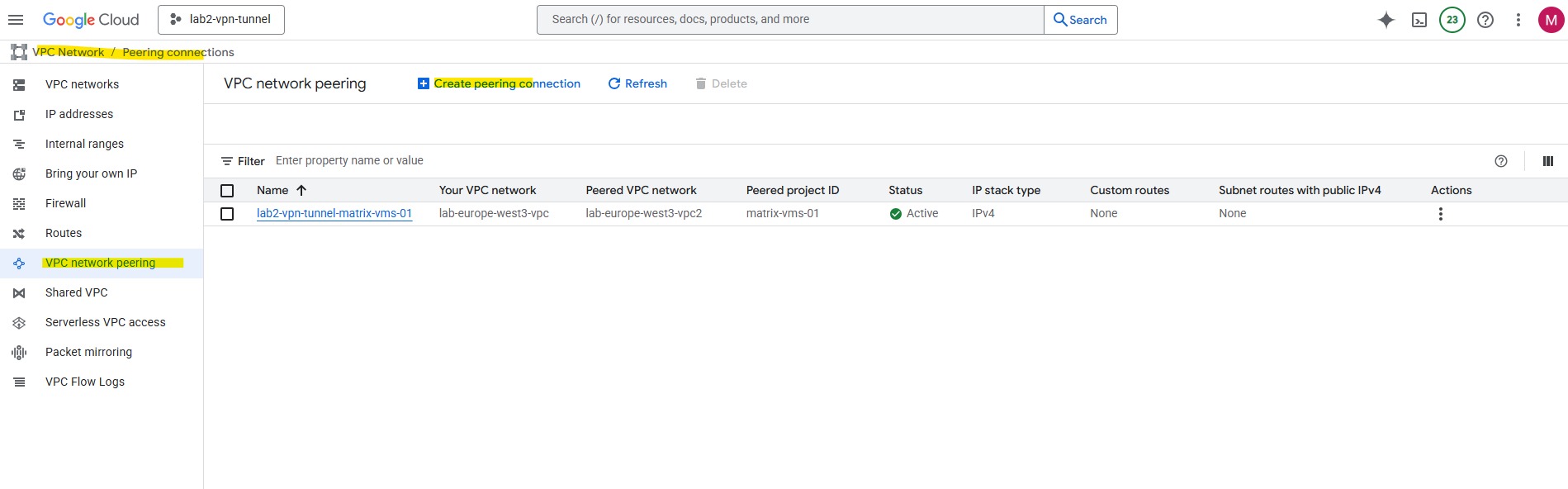Click the filter property input field
Screen dimensions: 1568x489
click(578, 161)
